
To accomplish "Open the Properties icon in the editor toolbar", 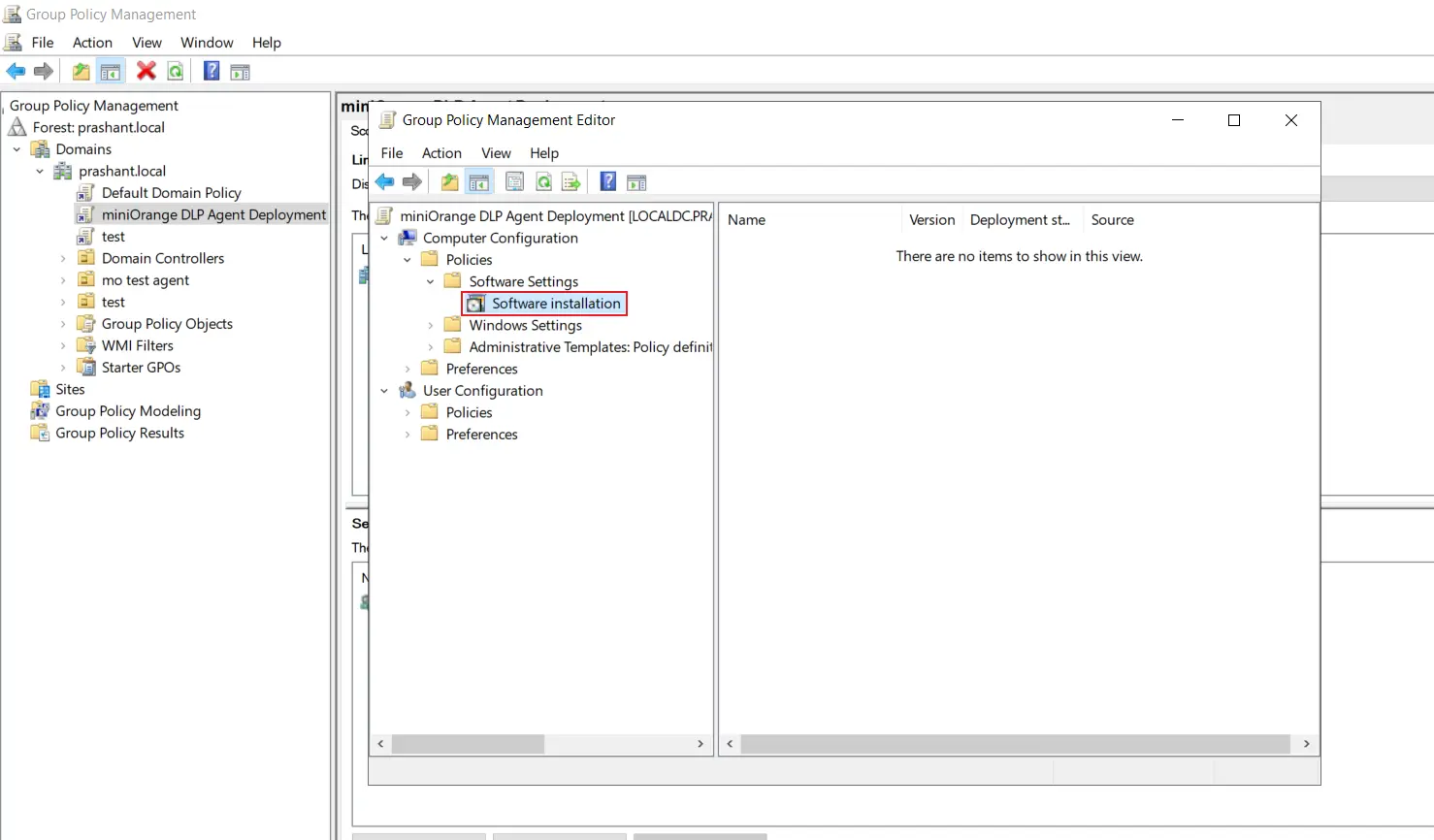I will pyautogui.click(x=514, y=181).
